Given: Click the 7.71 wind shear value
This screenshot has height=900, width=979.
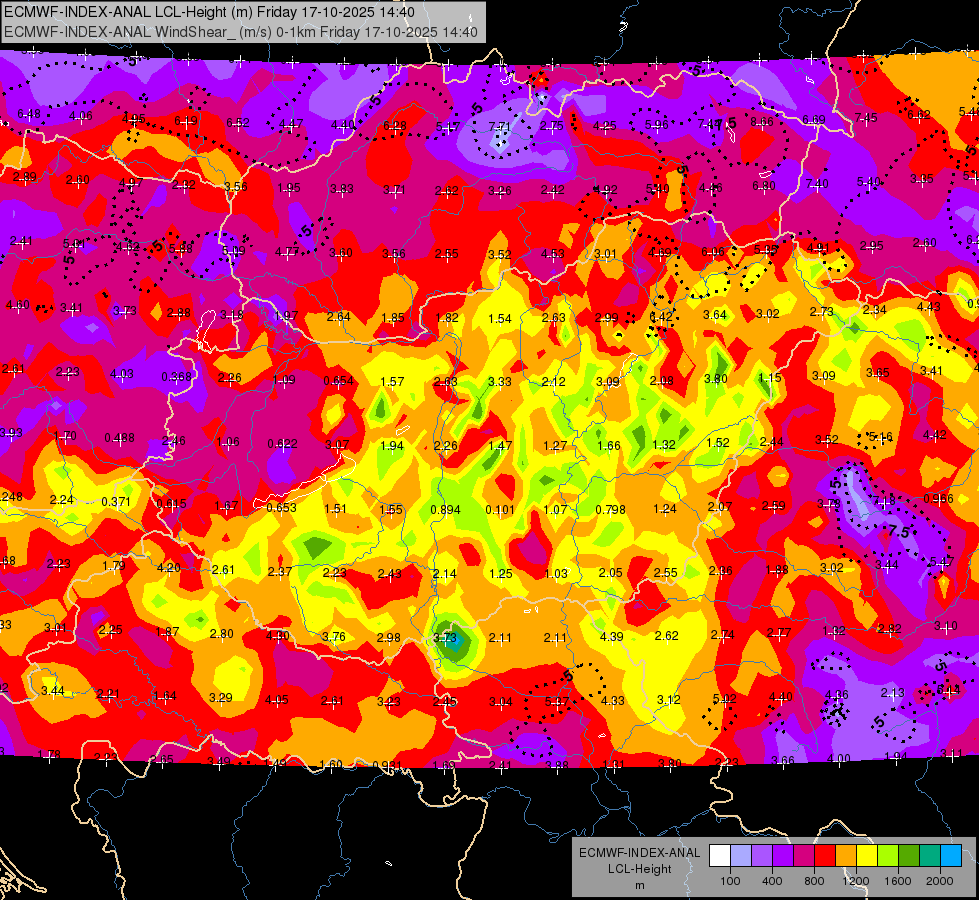Looking at the screenshot, I should (499, 126).
